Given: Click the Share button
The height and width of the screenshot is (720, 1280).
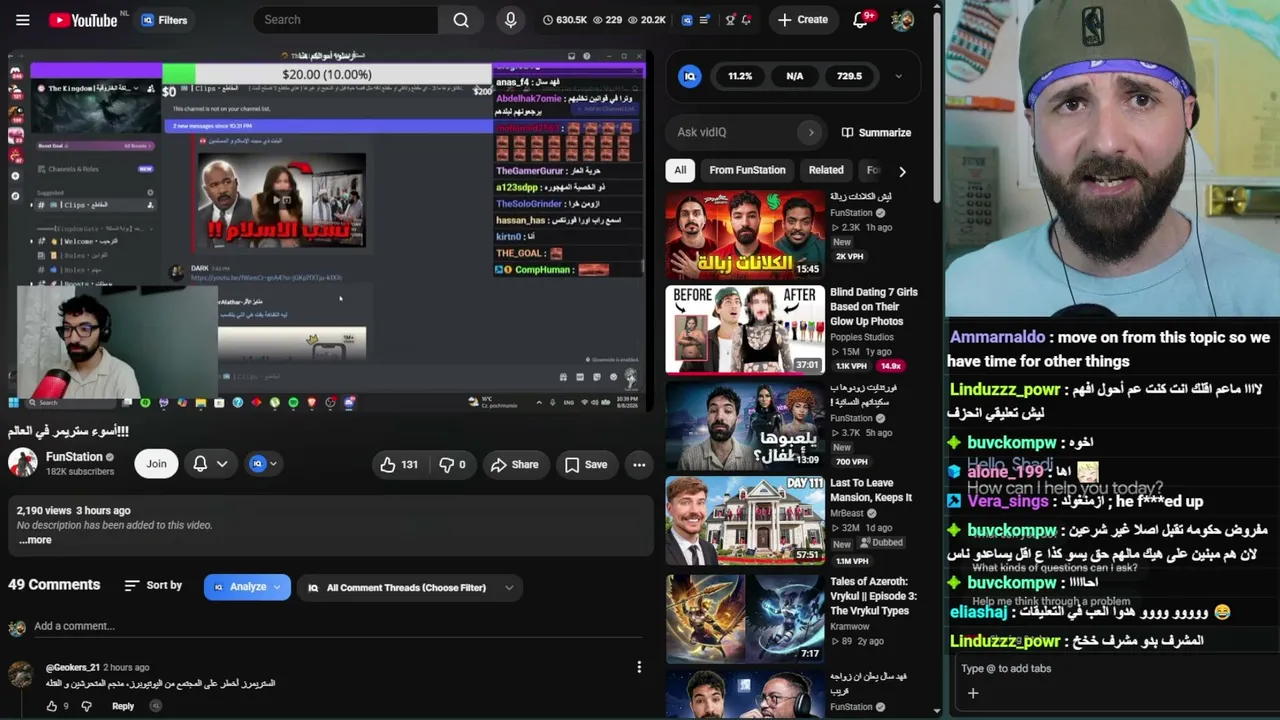Looking at the screenshot, I should pyautogui.click(x=515, y=464).
